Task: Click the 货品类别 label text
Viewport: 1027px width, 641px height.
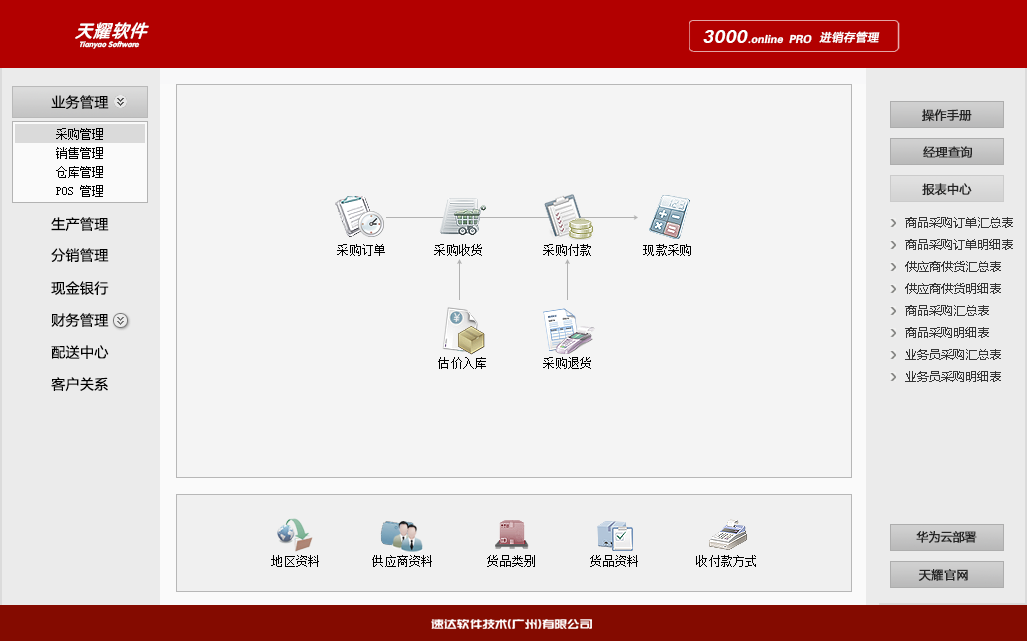Action: click(x=511, y=561)
